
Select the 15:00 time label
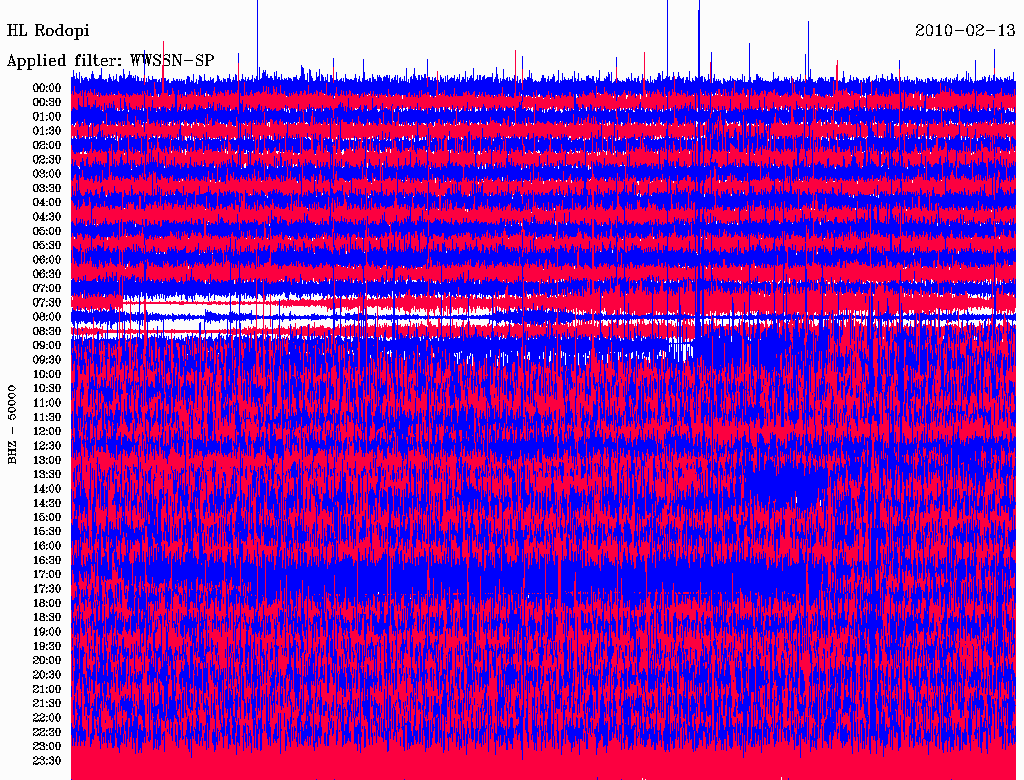pyautogui.click(x=47, y=517)
